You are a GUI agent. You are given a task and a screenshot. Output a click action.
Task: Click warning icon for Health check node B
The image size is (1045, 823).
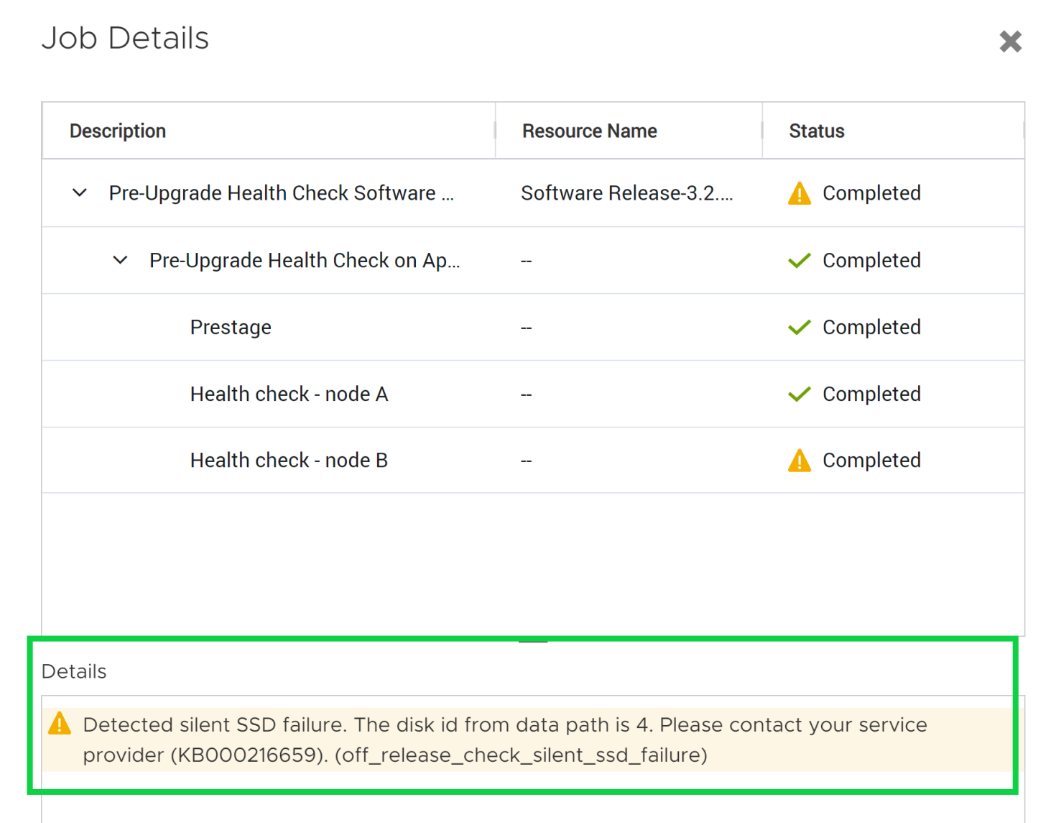[799, 461]
